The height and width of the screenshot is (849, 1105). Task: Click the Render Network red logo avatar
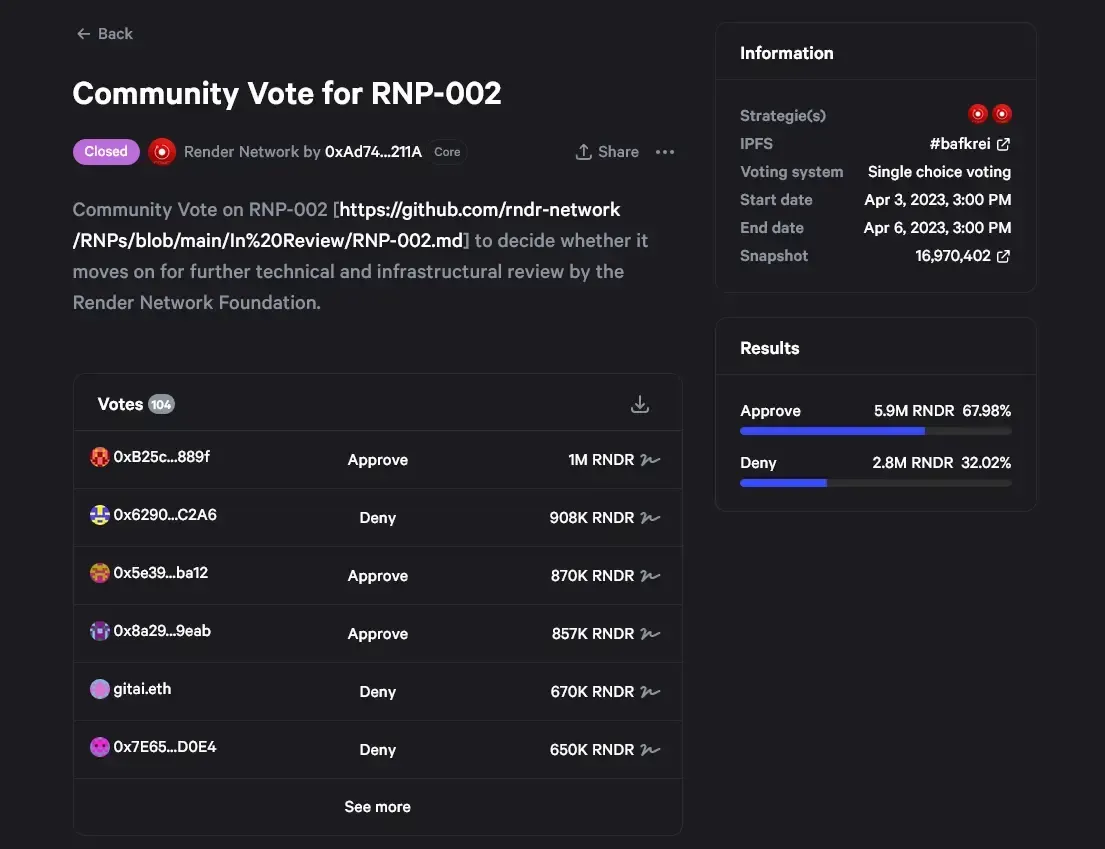coord(161,152)
